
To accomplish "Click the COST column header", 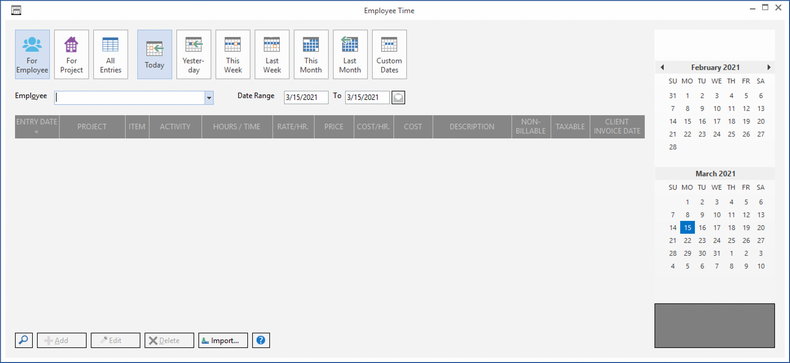I will tap(413, 127).
